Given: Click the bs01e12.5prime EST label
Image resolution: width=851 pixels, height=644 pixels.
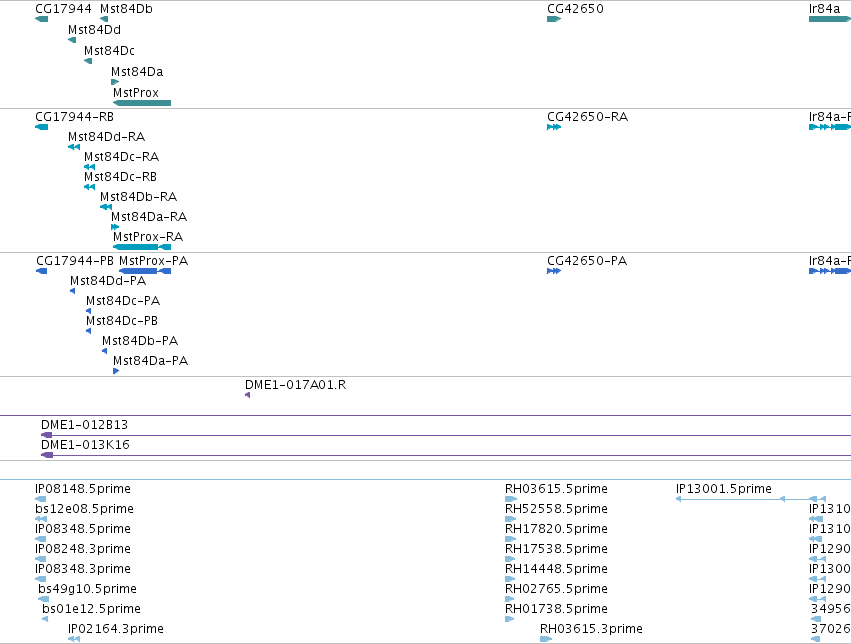Looking at the screenshot, I should tap(91, 609).
